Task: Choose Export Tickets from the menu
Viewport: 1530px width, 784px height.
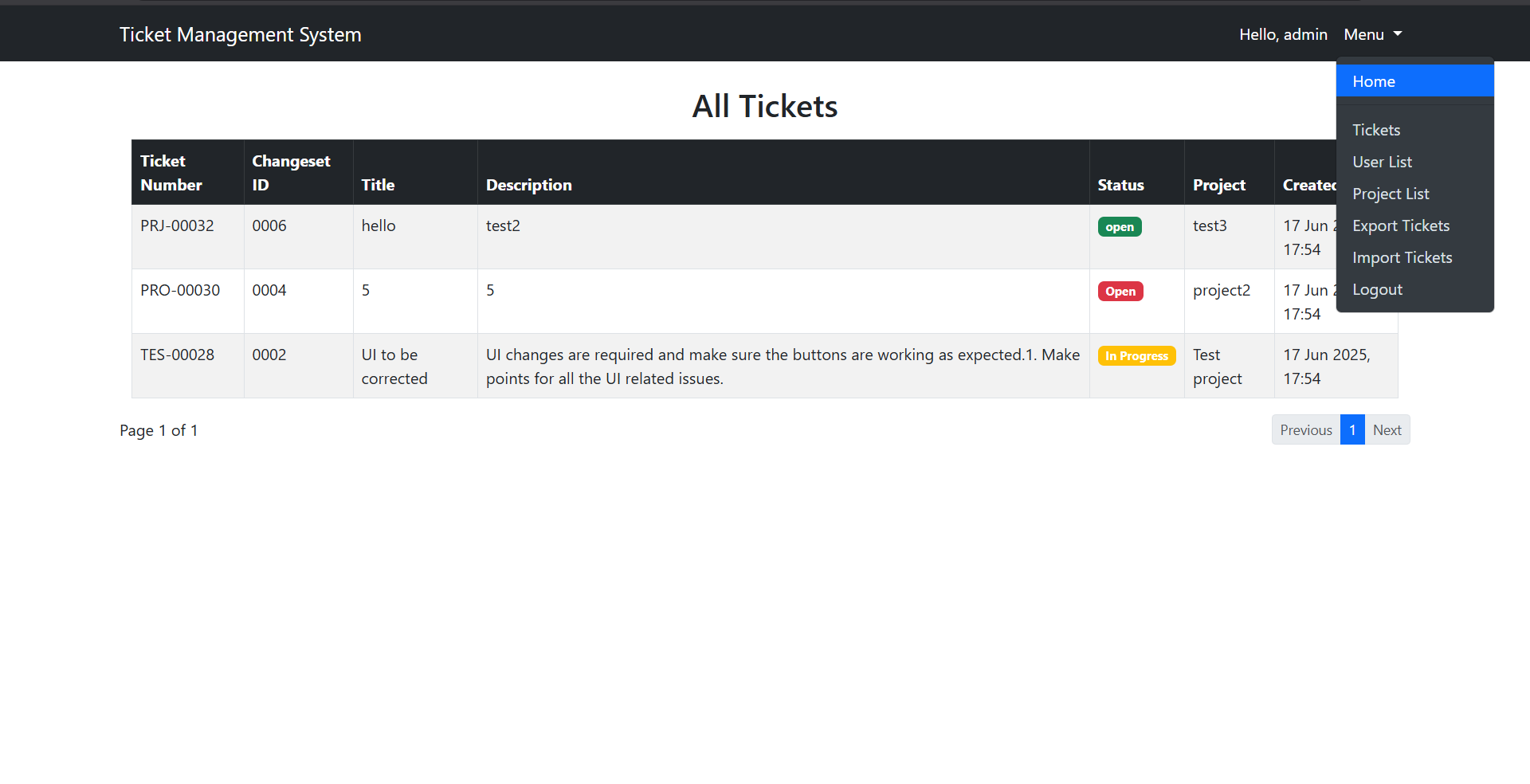Action: (1401, 225)
